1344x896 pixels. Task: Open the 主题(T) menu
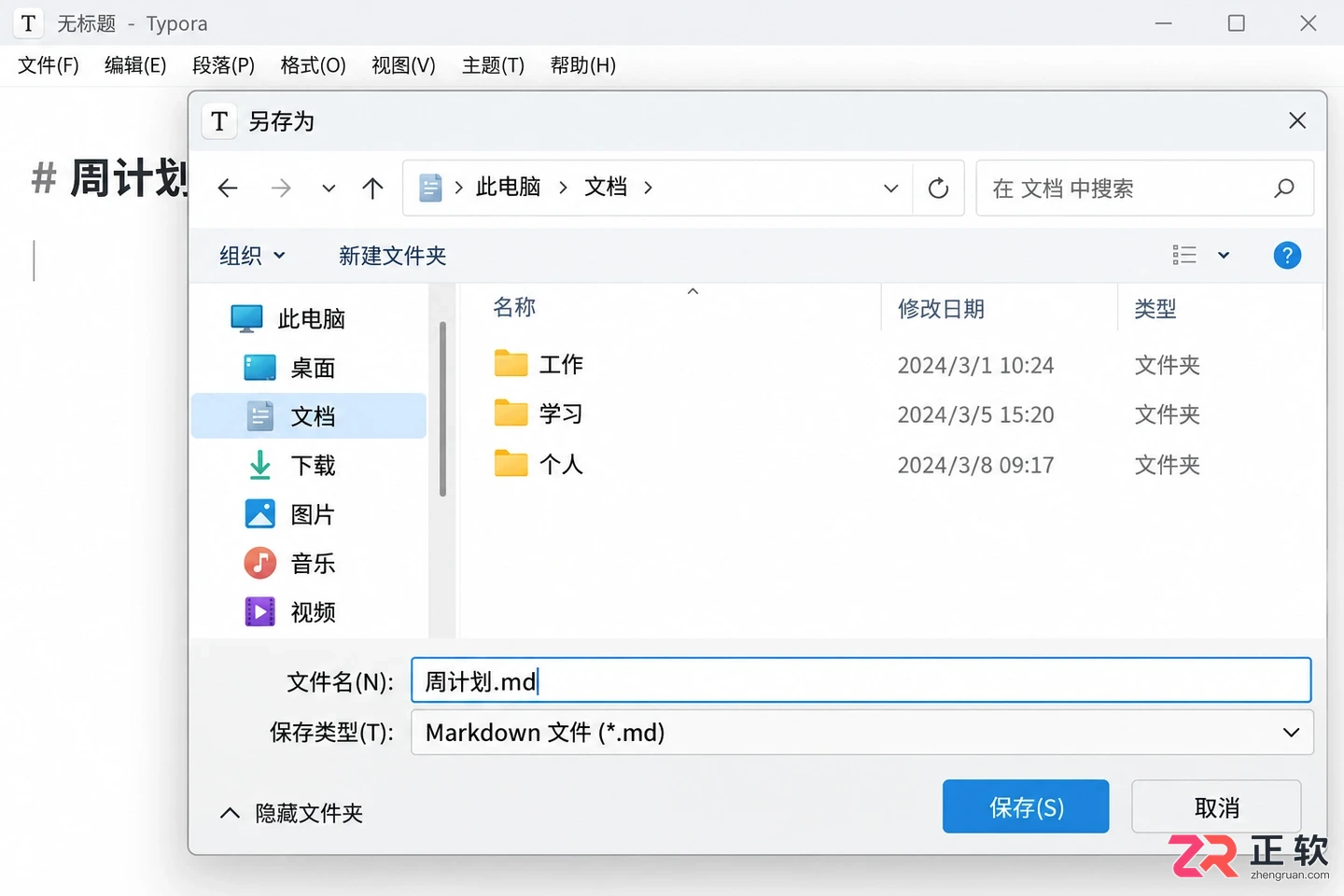[x=493, y=65]
